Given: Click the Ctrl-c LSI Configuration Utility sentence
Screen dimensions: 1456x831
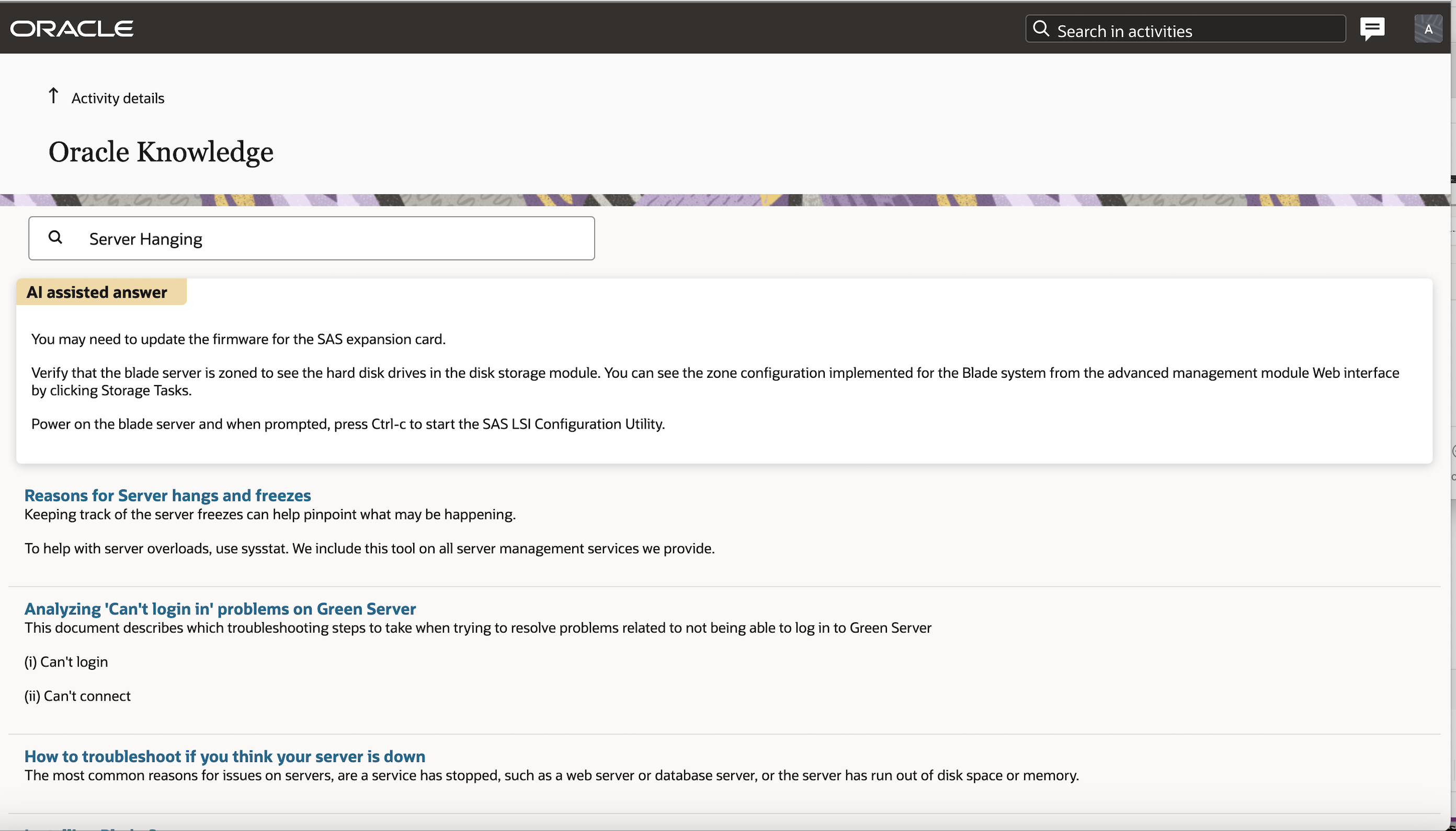Looking at the screenshot, I should 348,424.
